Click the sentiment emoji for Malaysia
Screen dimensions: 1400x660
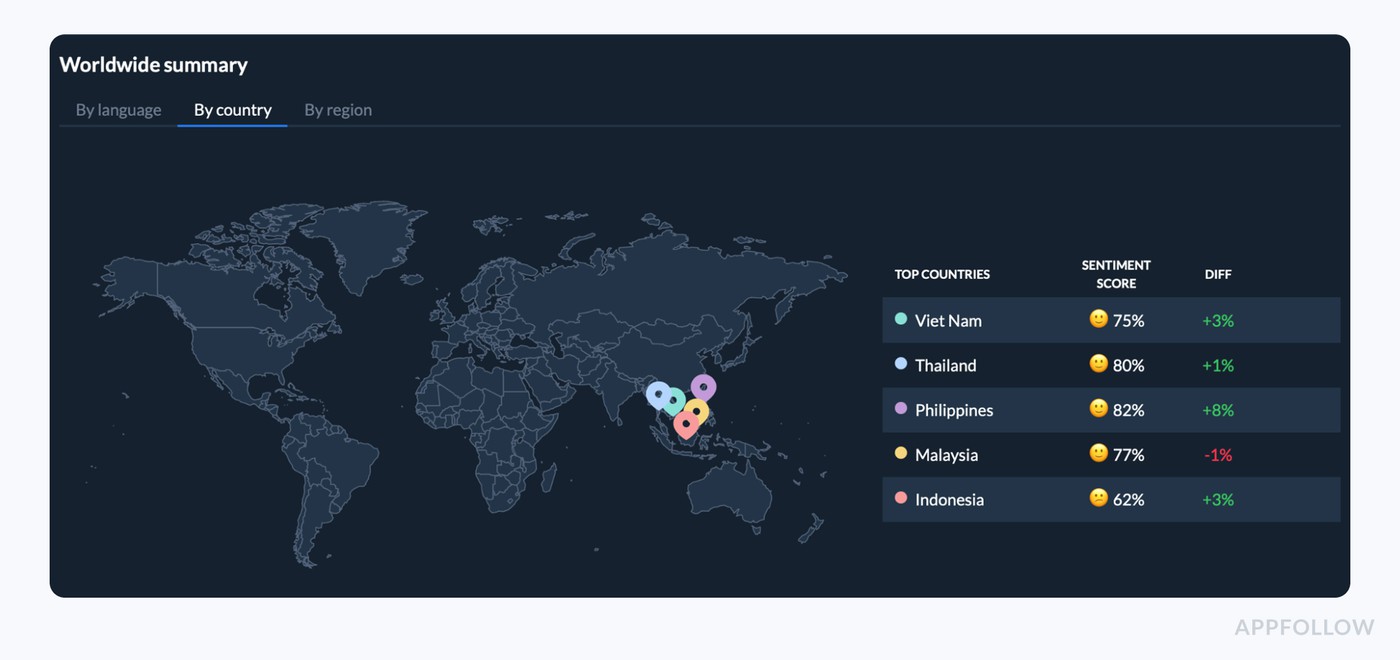(1097, 454)
